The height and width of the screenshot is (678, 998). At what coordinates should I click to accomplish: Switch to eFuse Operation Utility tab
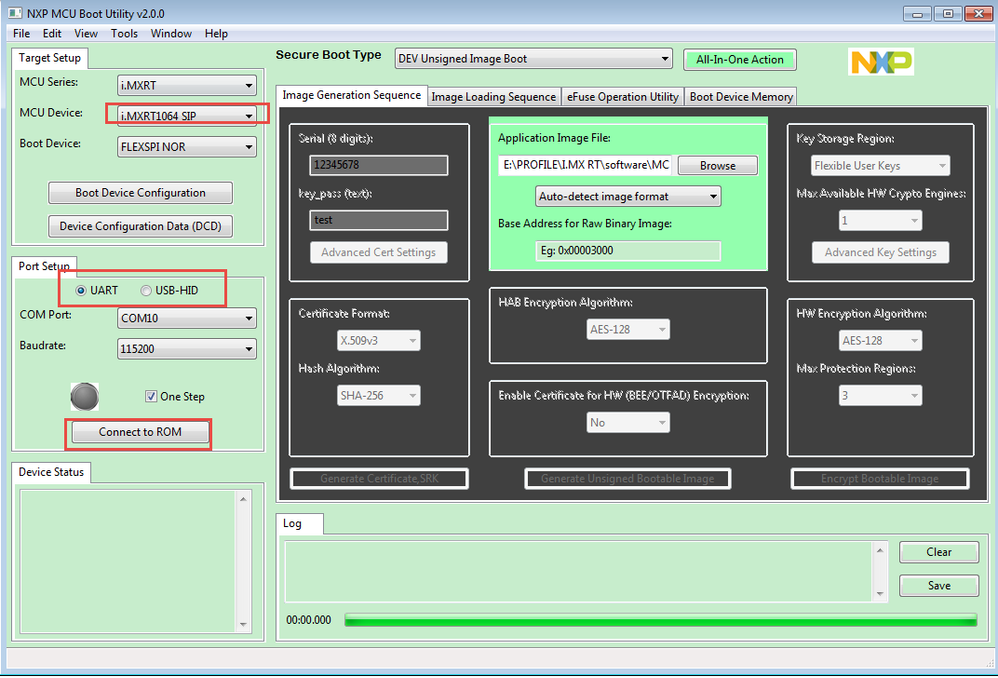[622, 96]
